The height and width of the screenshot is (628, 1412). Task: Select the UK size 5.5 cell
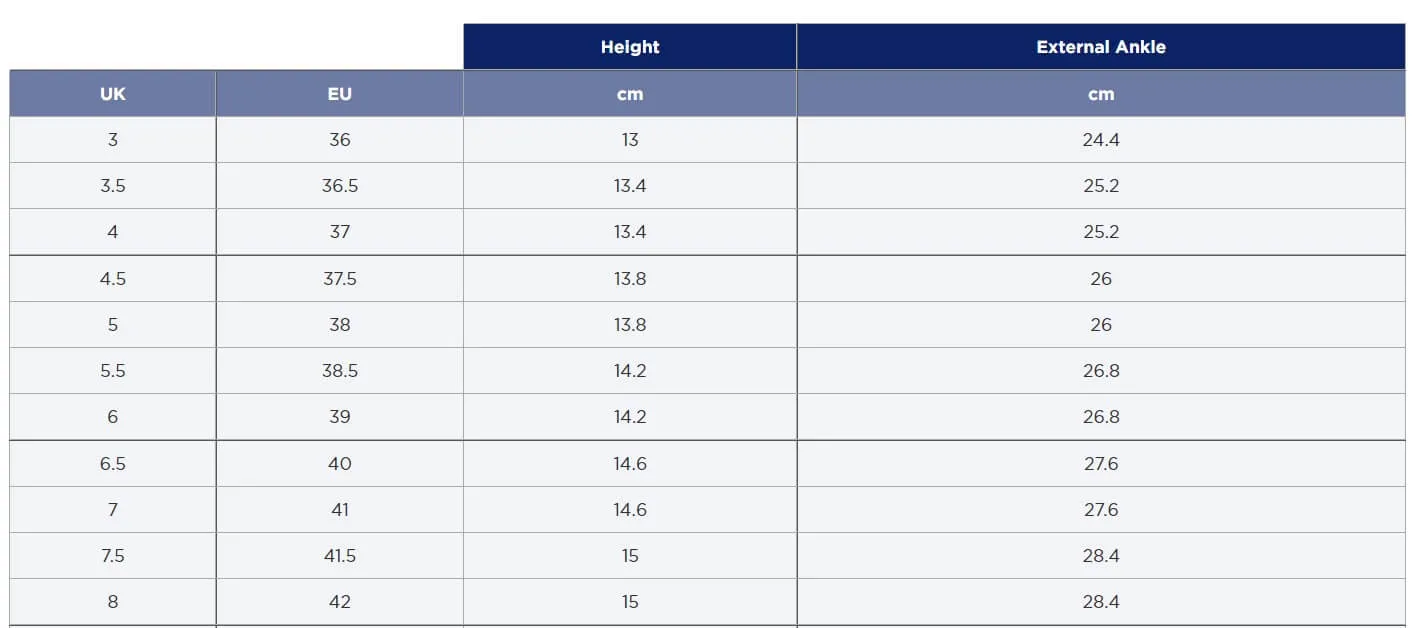point(113,371)
